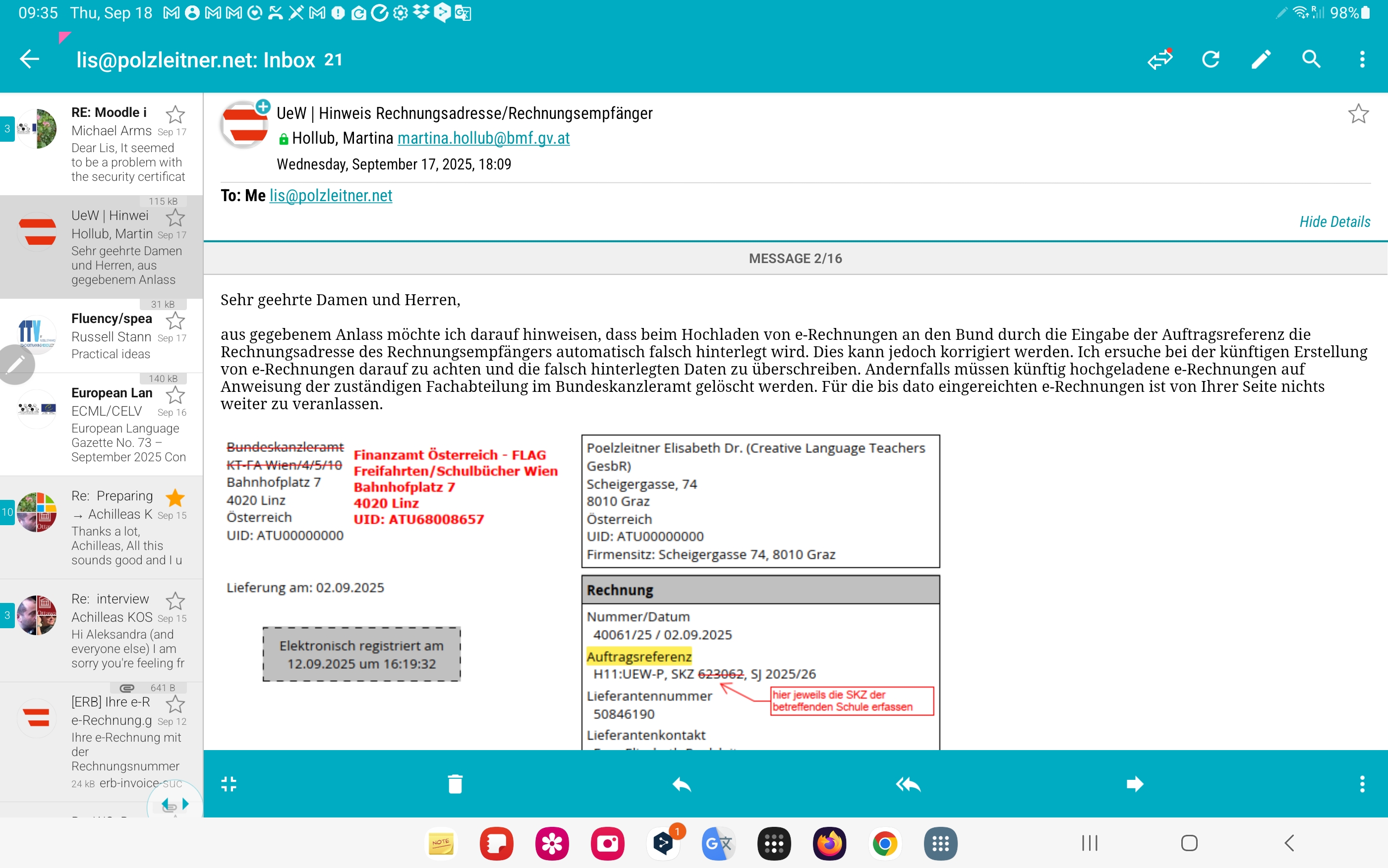Image resolution: width=1388 pixels, height=868 pixels.
Task: Open bottom toolbar three-dot overflow menu
Action: click(x=1362, y=784)
